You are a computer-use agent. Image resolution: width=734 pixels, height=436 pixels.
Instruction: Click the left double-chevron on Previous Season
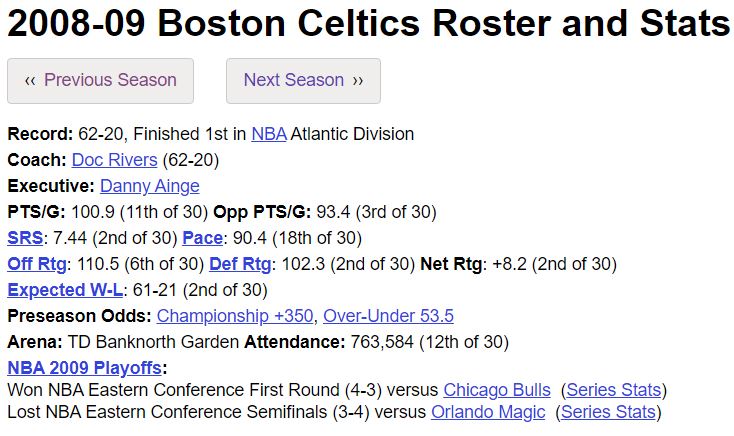tap(30, 81)
